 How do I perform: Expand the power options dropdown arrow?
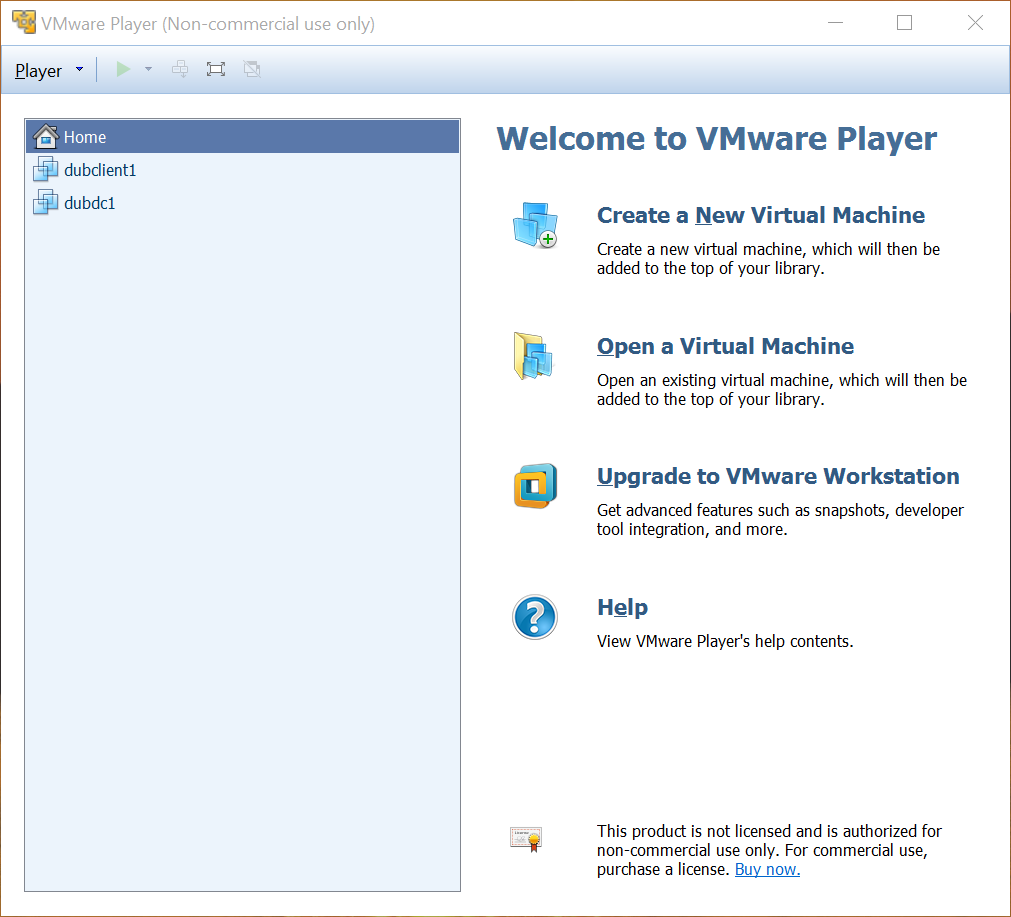[148, 69]
